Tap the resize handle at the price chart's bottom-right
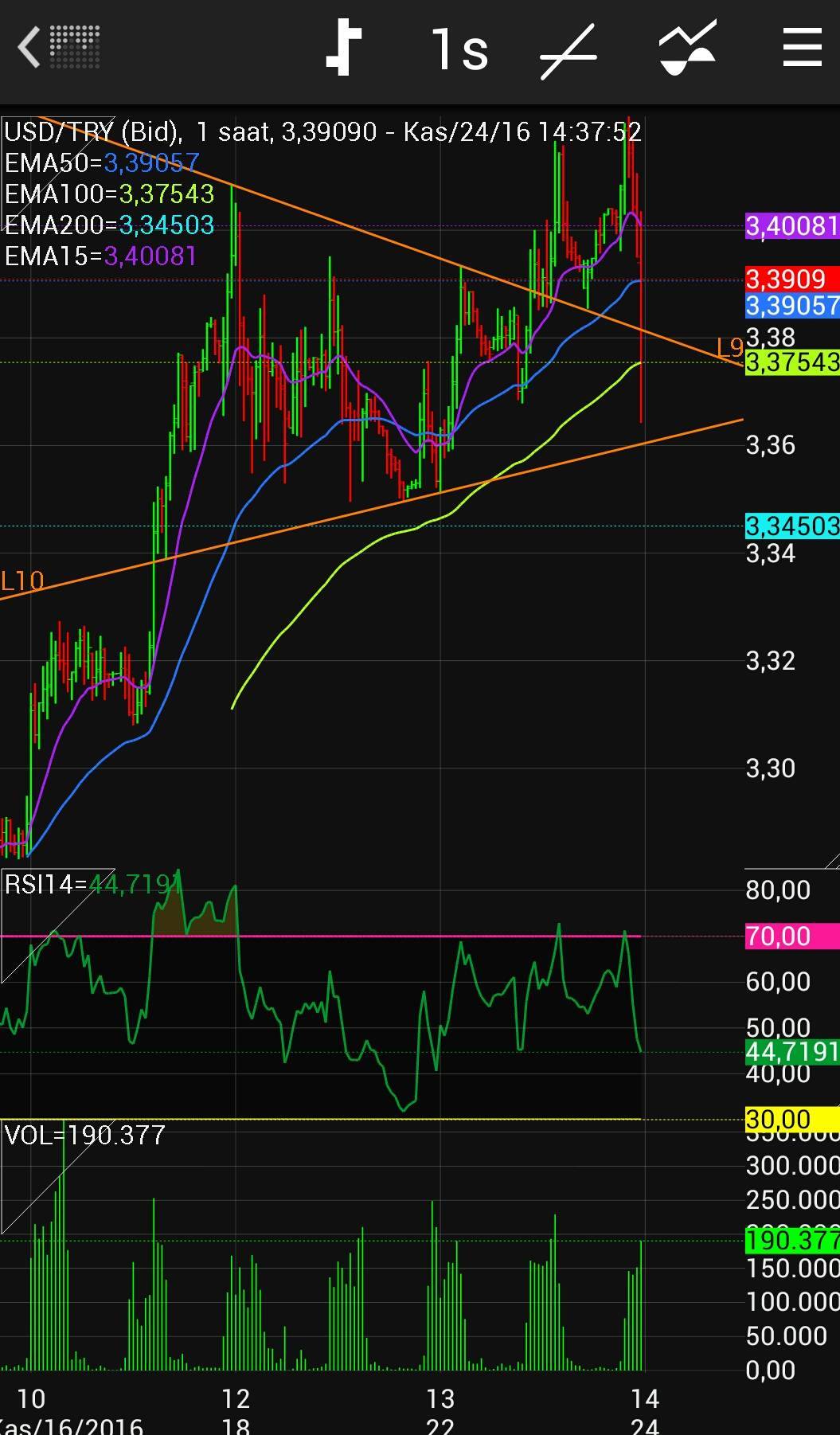The width and height of the screenshot is (840, 1435). [x=830, y=860]
